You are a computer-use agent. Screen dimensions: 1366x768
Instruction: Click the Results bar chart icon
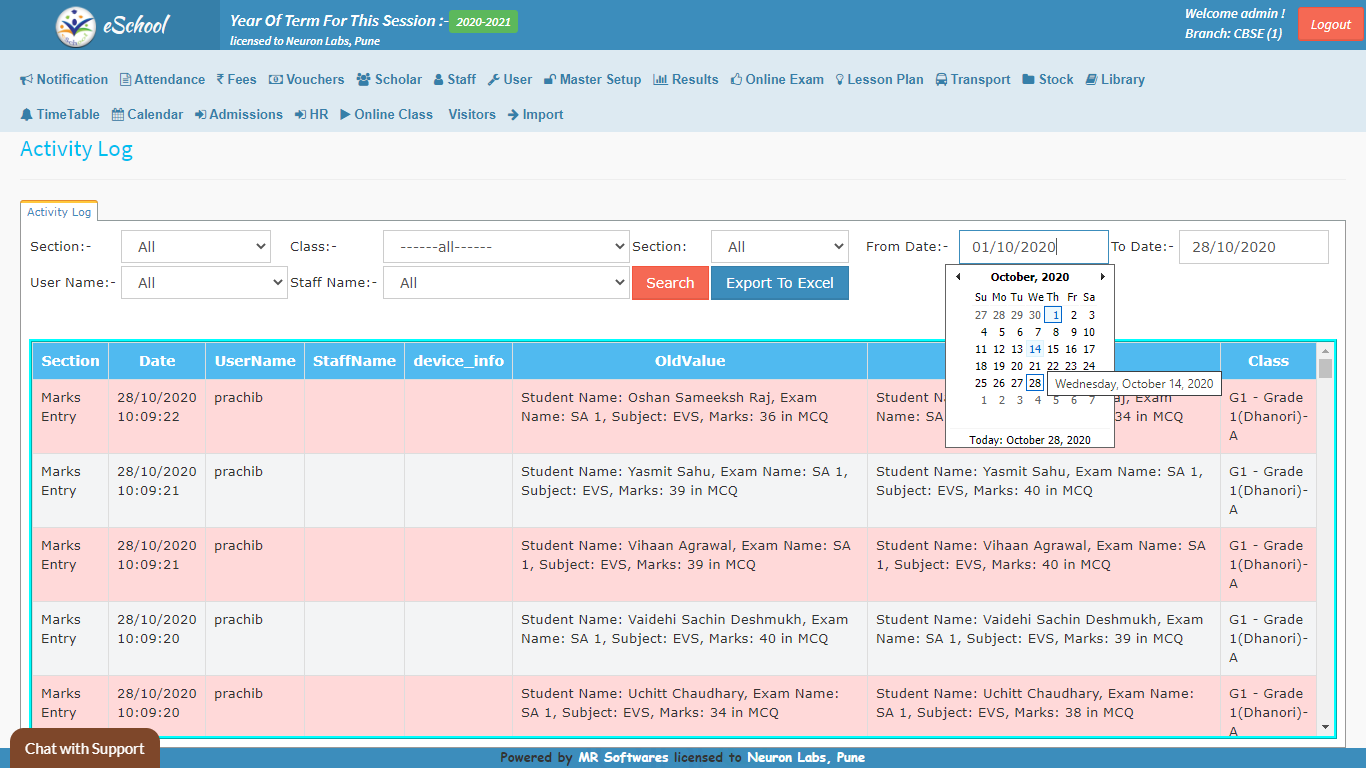click(x=660, y=80)
